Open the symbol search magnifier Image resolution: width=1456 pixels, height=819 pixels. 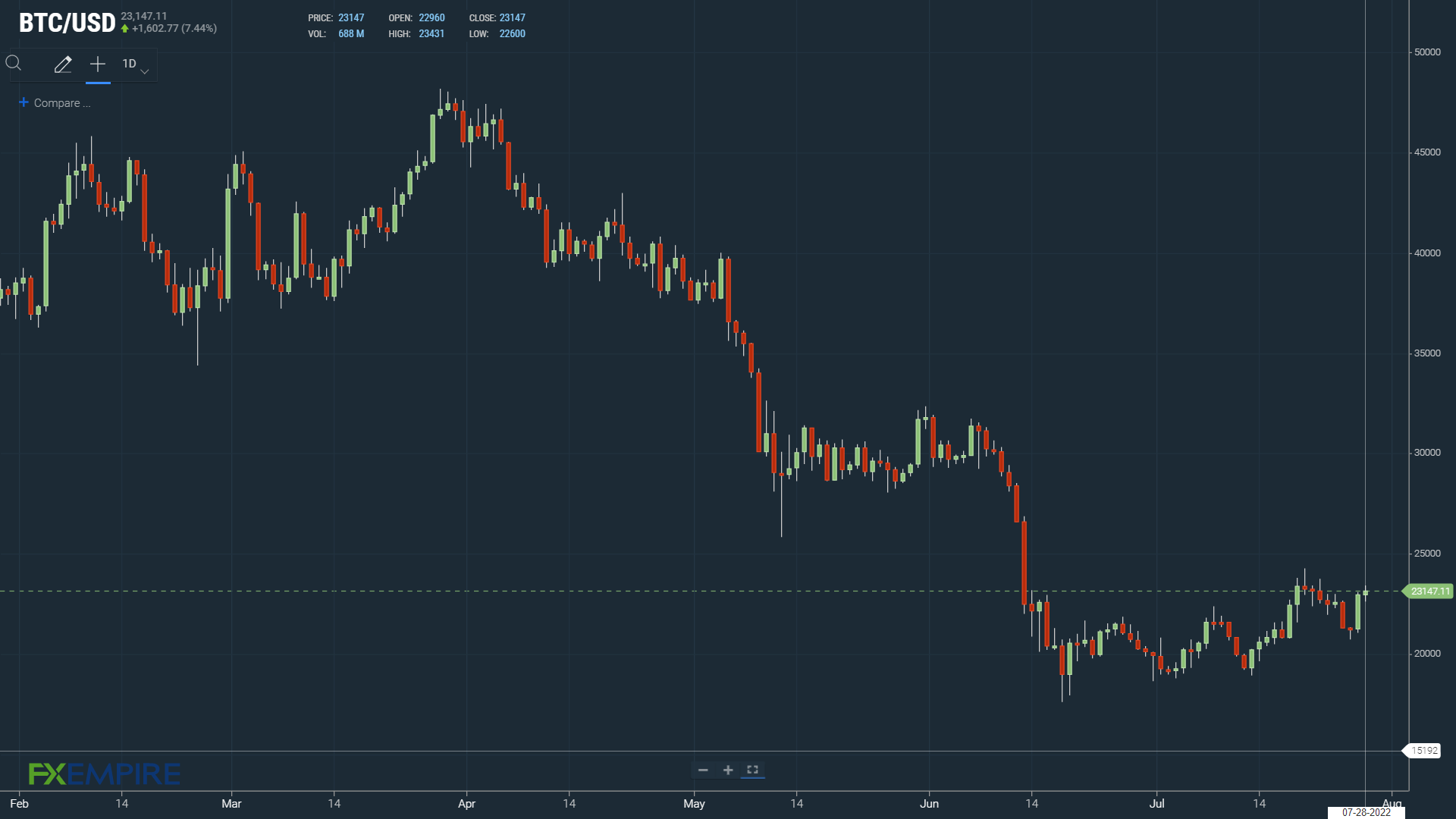[14, 64]
